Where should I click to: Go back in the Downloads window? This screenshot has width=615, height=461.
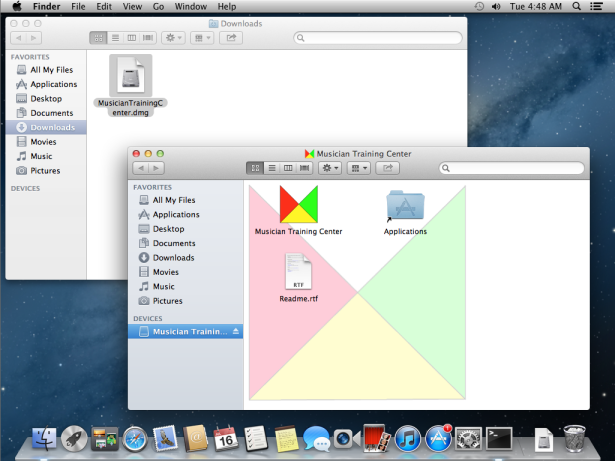pos(18,38)
